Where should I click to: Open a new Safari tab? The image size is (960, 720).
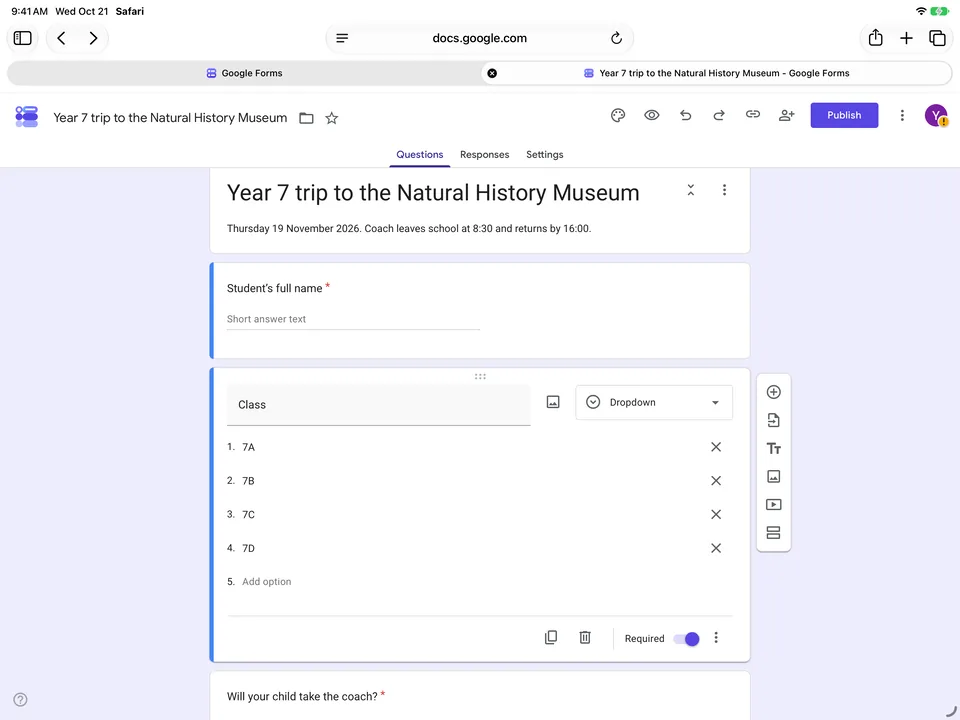pos(906,38)
